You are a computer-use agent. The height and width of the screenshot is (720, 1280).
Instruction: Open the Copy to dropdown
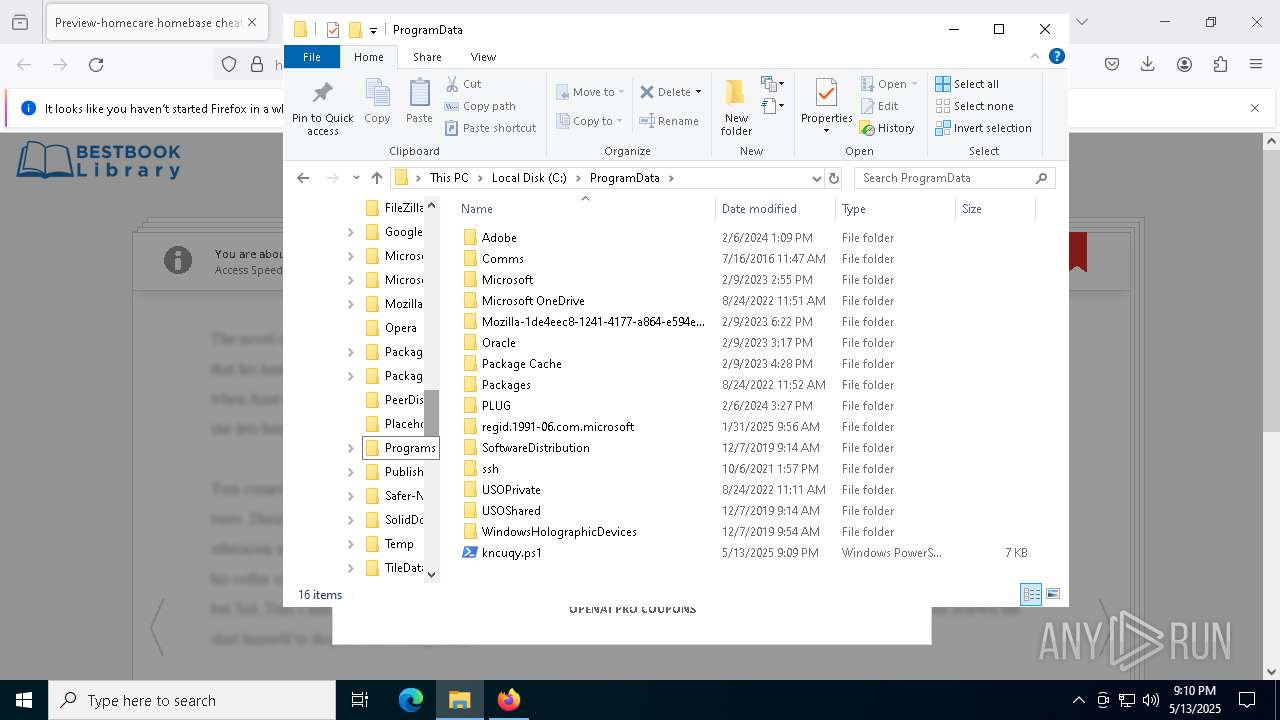[590, 121]
